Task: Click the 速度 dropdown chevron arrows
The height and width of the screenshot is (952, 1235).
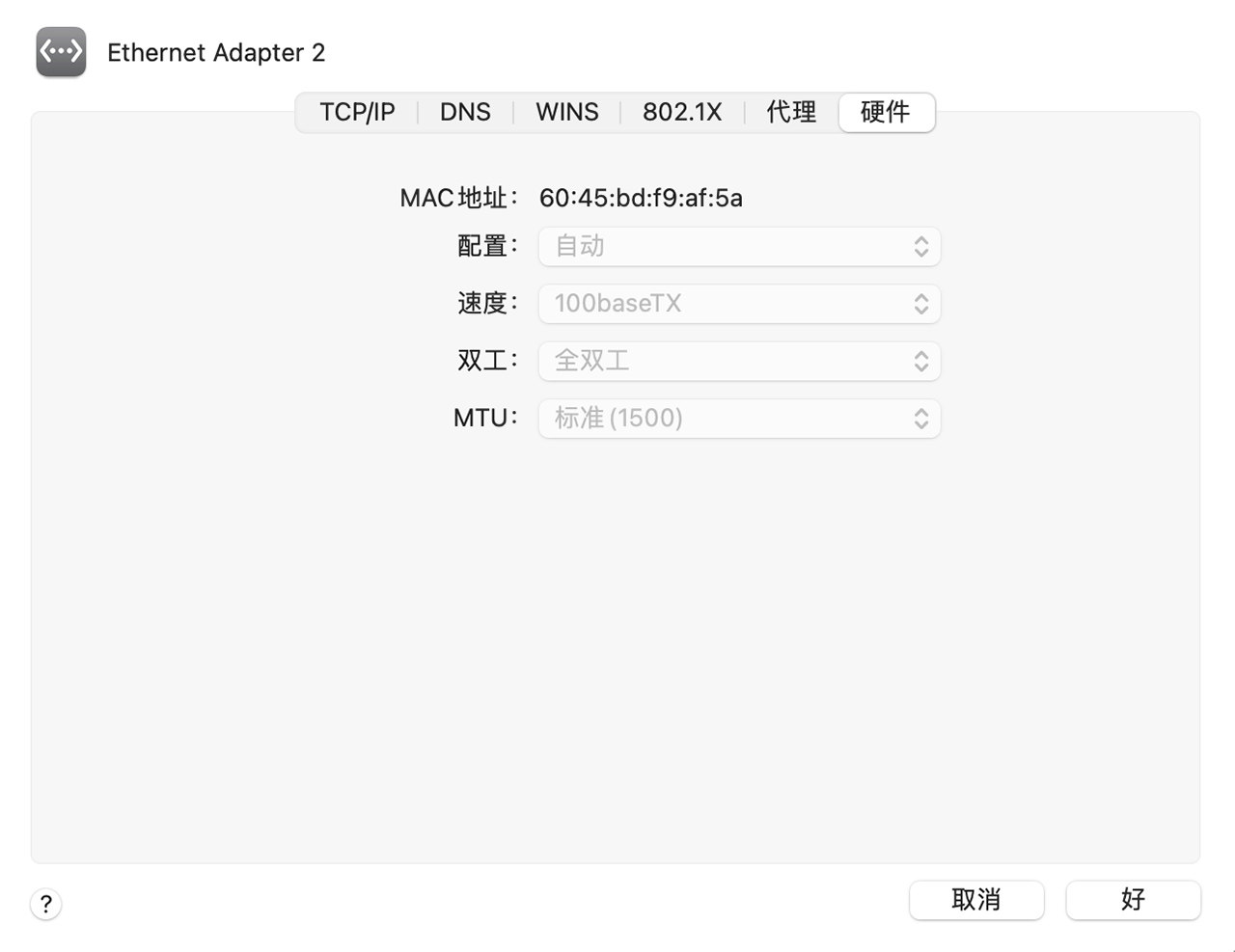Action: tap(920, 304)
